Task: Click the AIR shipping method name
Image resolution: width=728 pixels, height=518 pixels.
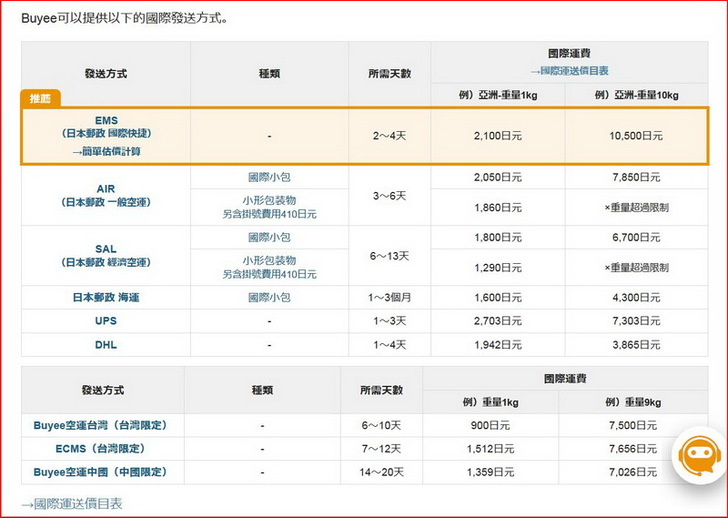Action: coord(106,188)
